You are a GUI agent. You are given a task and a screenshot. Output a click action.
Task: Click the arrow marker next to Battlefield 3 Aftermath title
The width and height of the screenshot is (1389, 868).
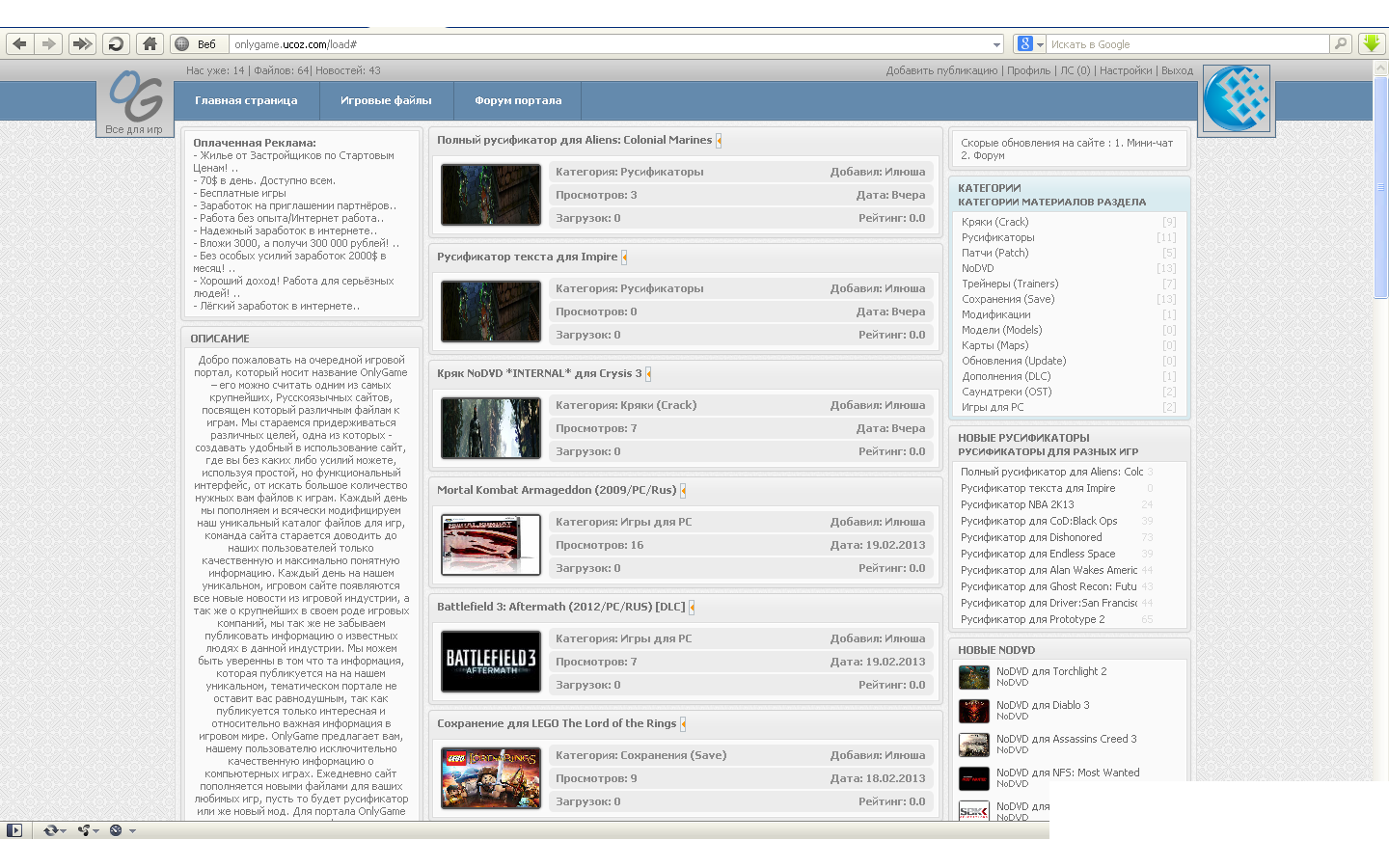(x=692, y=608)
